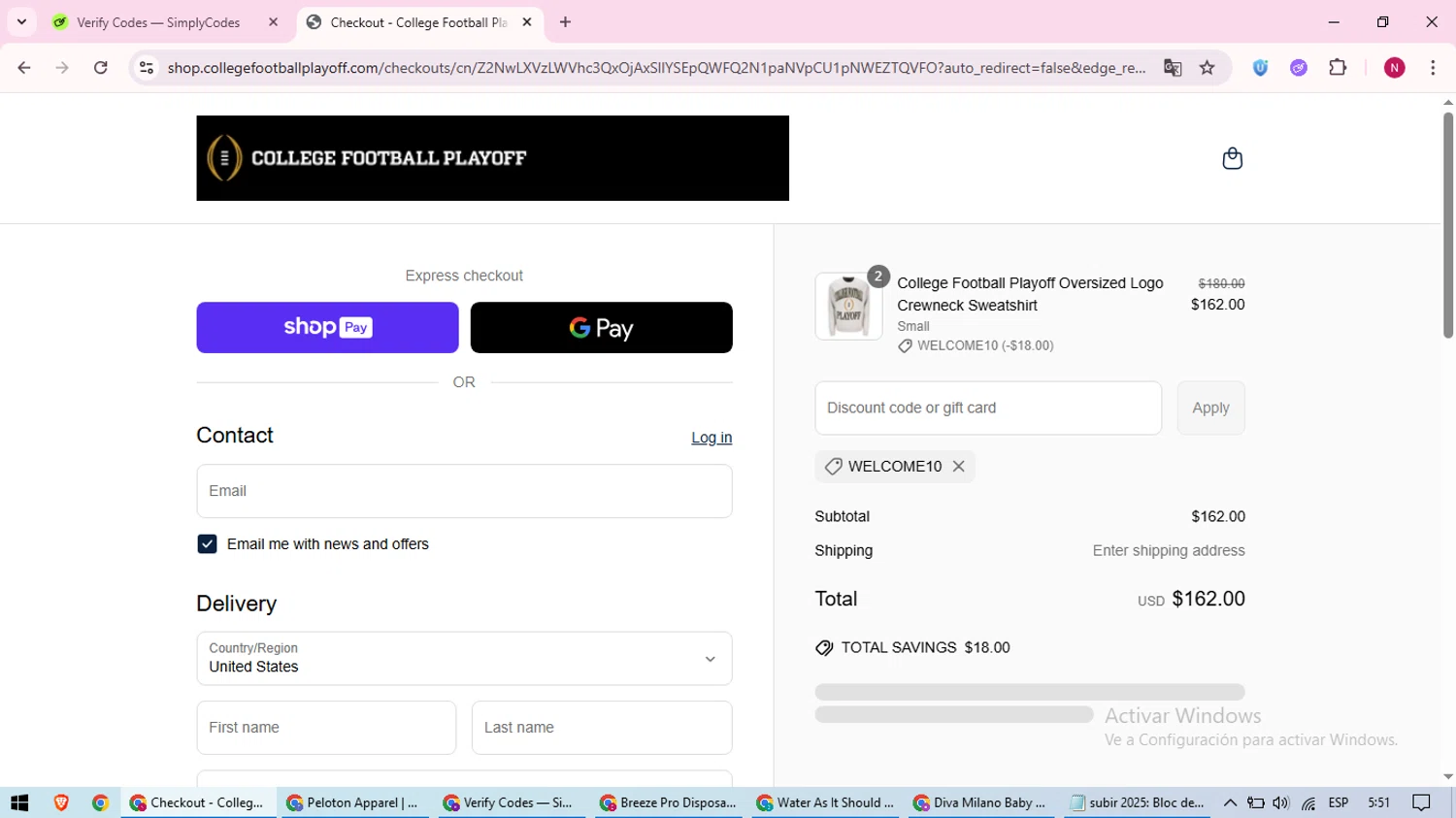
Task: Open the Log in link
Action: pyautogui.click(x=711, y=438)
